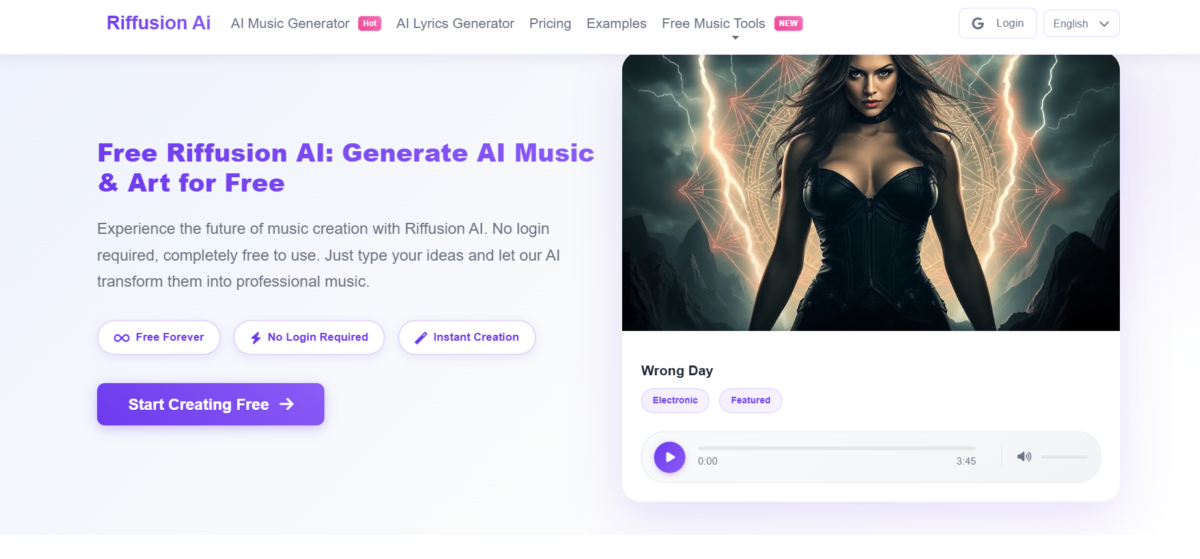Open the AI Lyrics Generator page
This screenshot has height=559, width=1200.
pyautogui.click(x=455, y=23)
